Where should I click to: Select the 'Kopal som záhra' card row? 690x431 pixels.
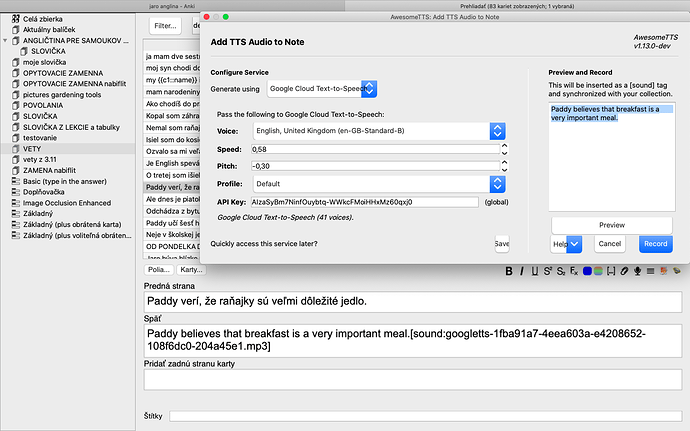point(172,116)
